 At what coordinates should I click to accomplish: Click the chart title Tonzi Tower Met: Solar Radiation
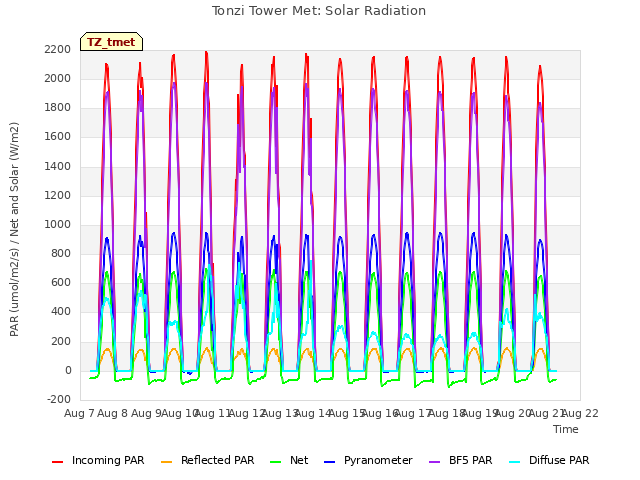click(x=319, y=11)
